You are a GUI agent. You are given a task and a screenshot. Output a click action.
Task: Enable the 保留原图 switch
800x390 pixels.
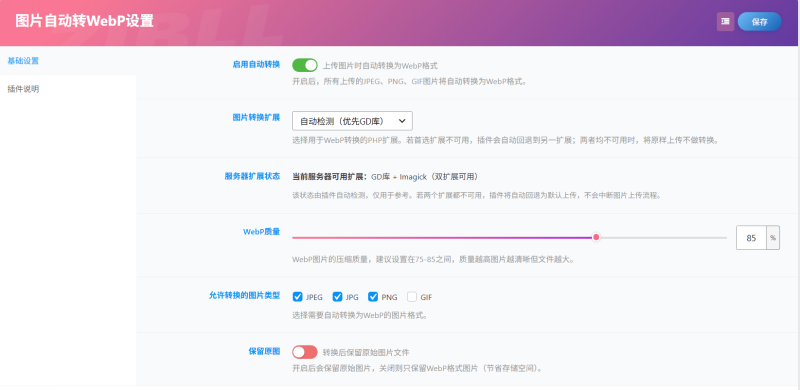305,352
